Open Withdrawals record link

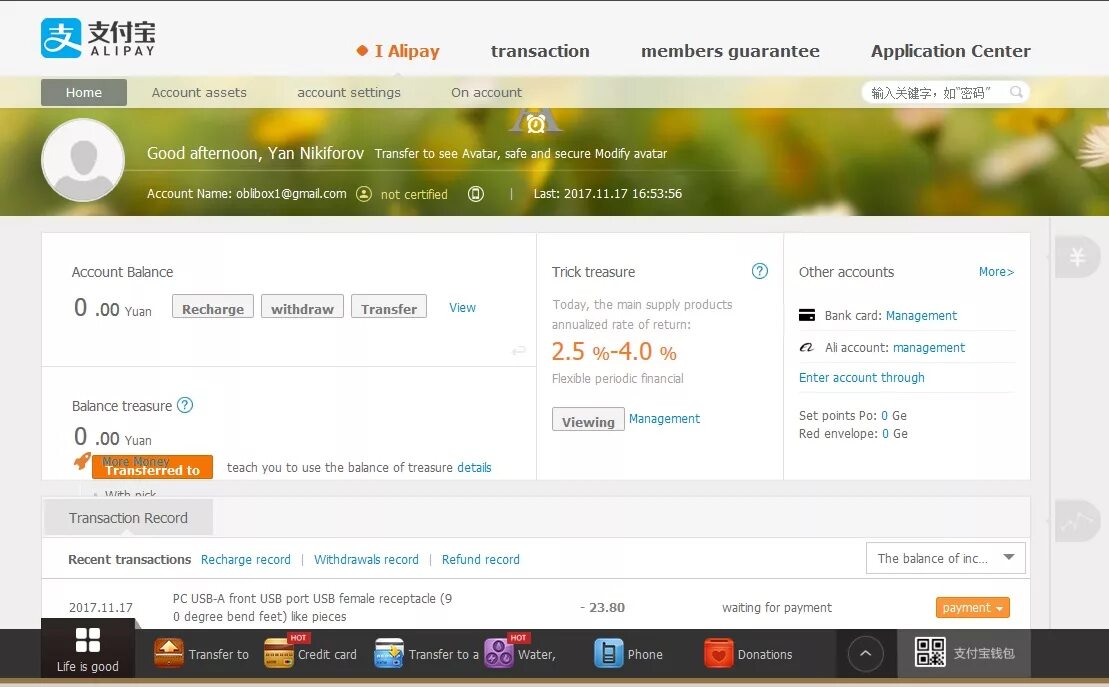tap(366, 560)
